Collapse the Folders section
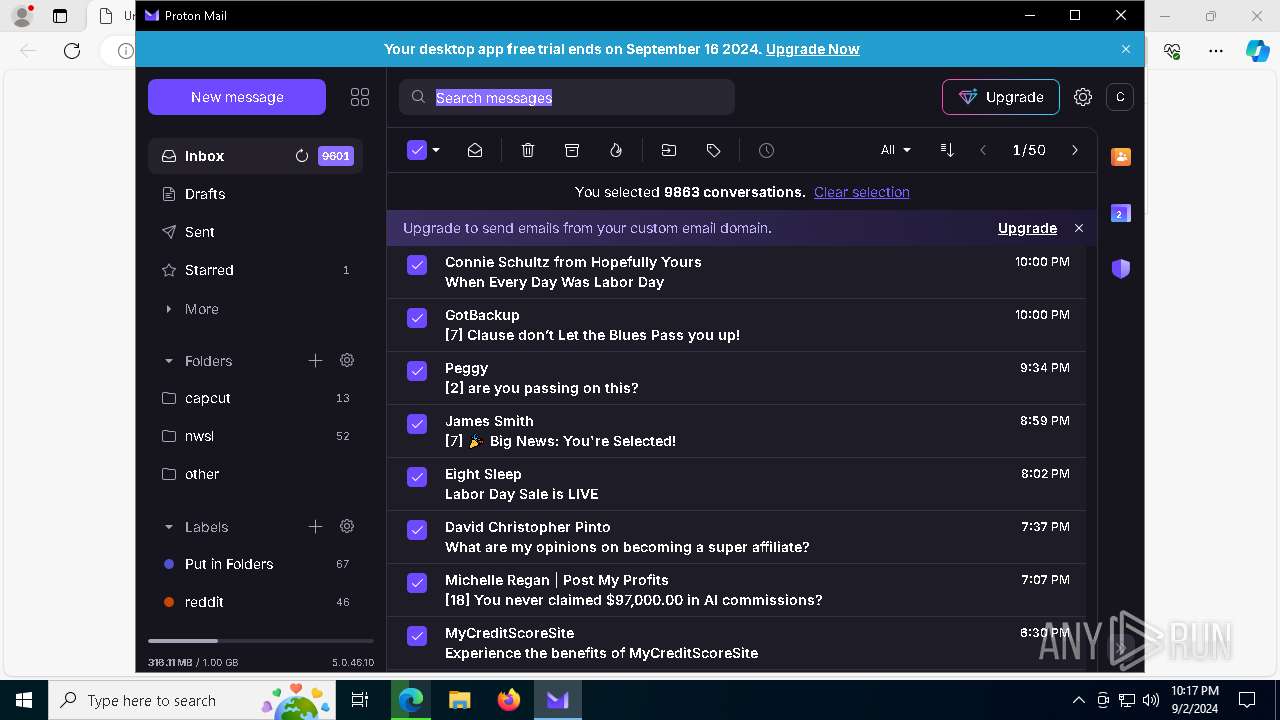This screenshot has height=720, width=1280. click(x=168, y=361)
